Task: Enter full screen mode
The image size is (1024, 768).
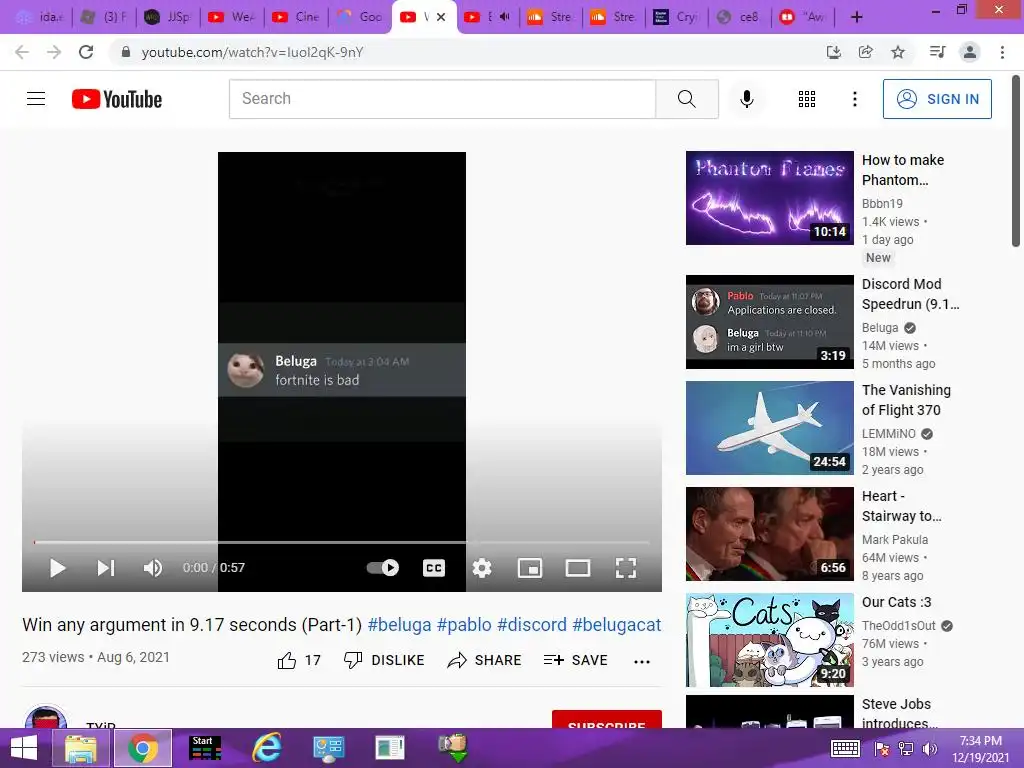Action: pos(626,568)
